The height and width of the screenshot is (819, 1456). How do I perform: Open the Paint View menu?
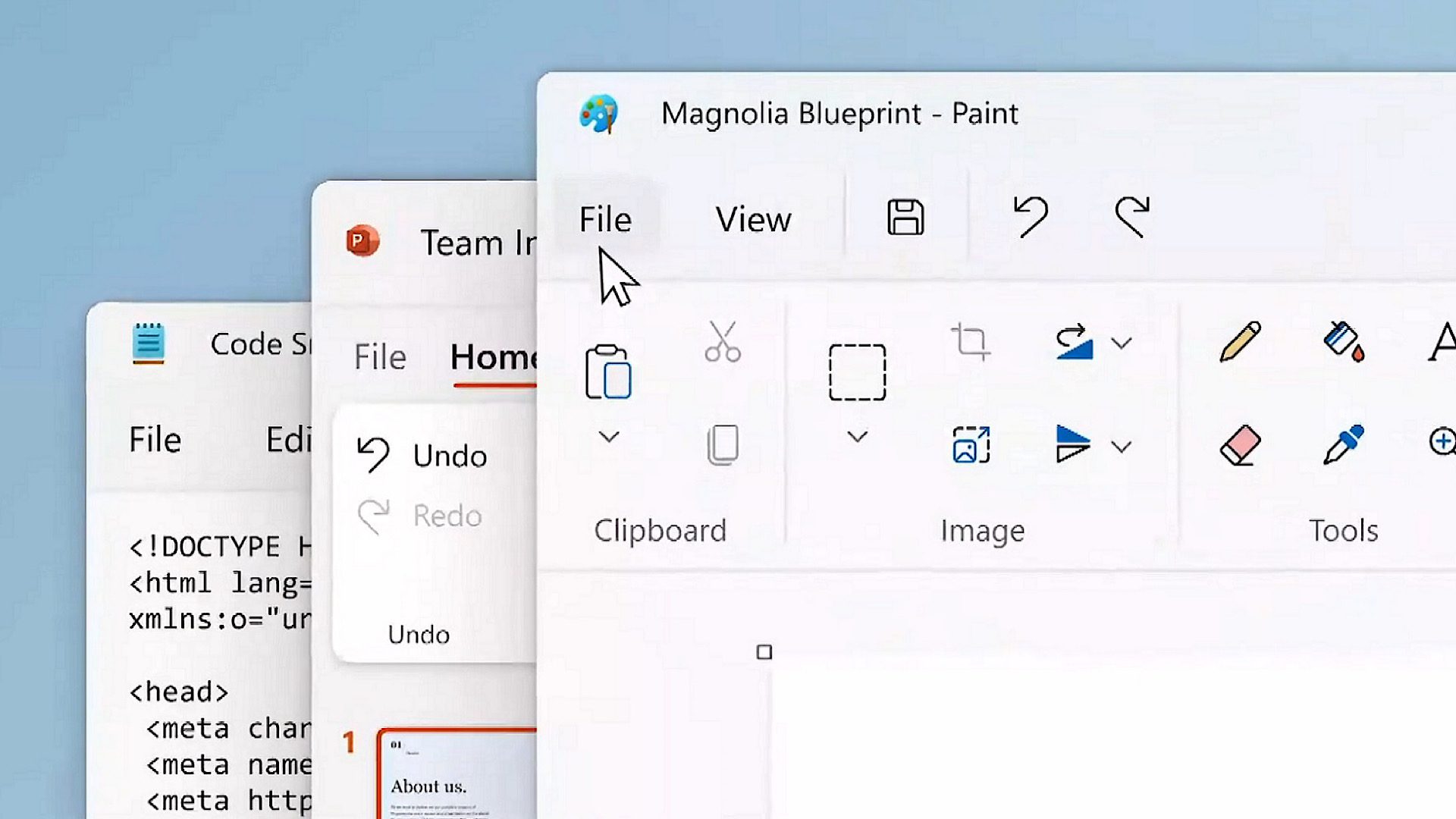[x=753, y=220]
